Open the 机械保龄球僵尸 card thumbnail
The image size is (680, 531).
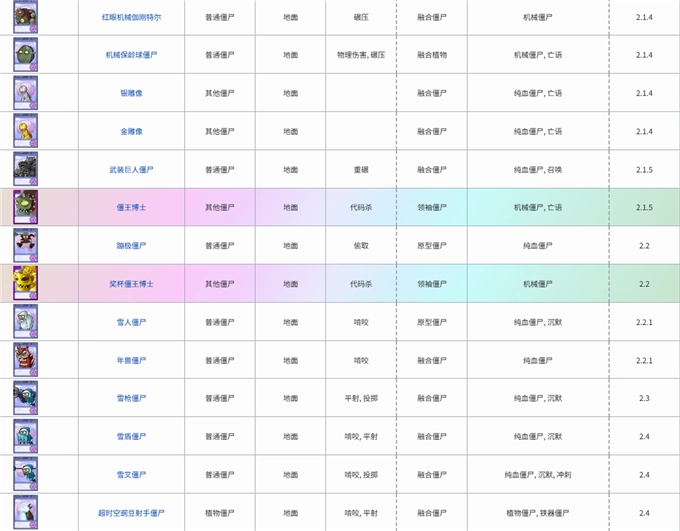[25, 55]
